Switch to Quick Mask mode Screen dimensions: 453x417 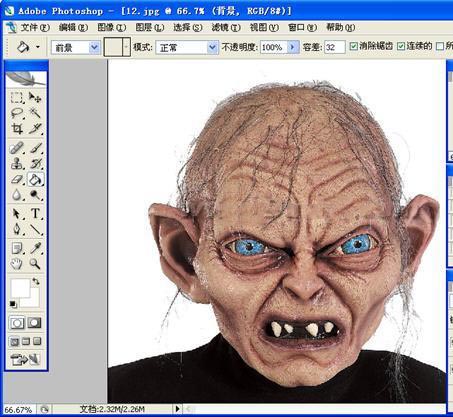35,323
